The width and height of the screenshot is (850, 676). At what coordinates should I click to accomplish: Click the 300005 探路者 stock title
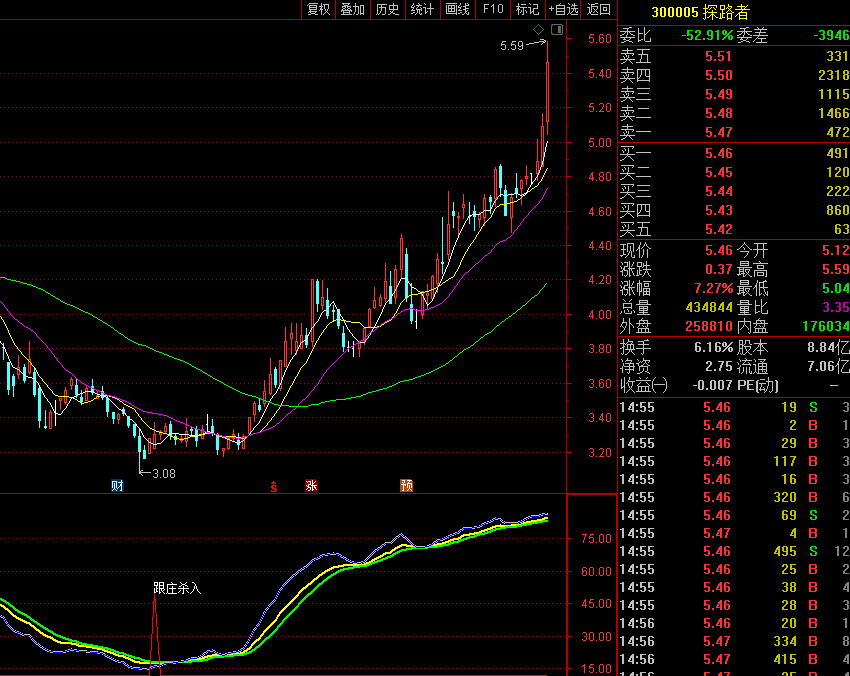click(700, 12)
